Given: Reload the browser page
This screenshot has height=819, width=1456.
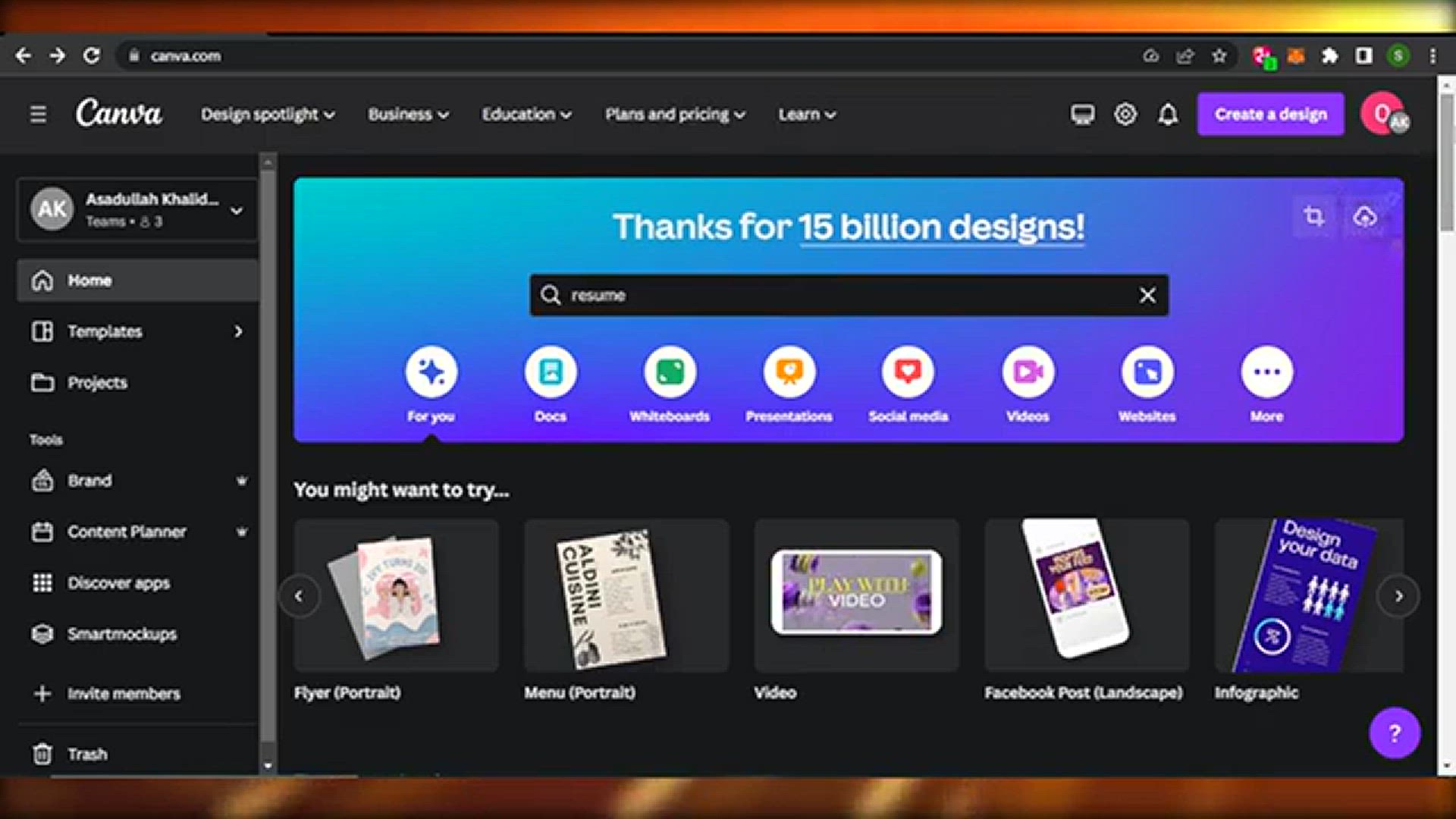Looking at the screenshot, I should pyautogui.click(x=91, y=55).
